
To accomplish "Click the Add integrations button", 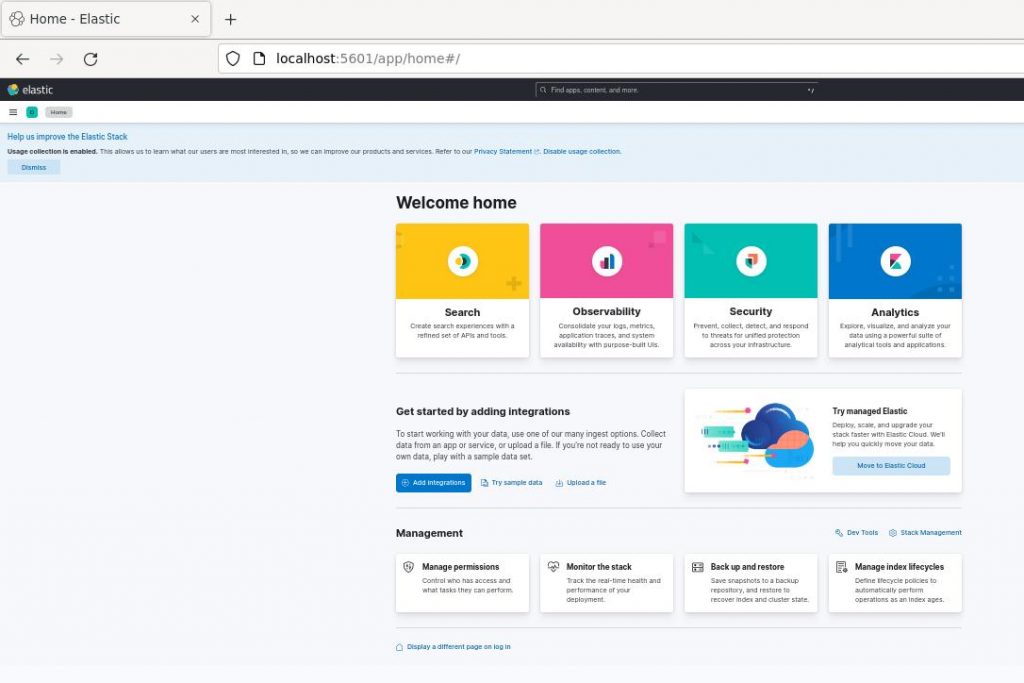I will point(434,483).
